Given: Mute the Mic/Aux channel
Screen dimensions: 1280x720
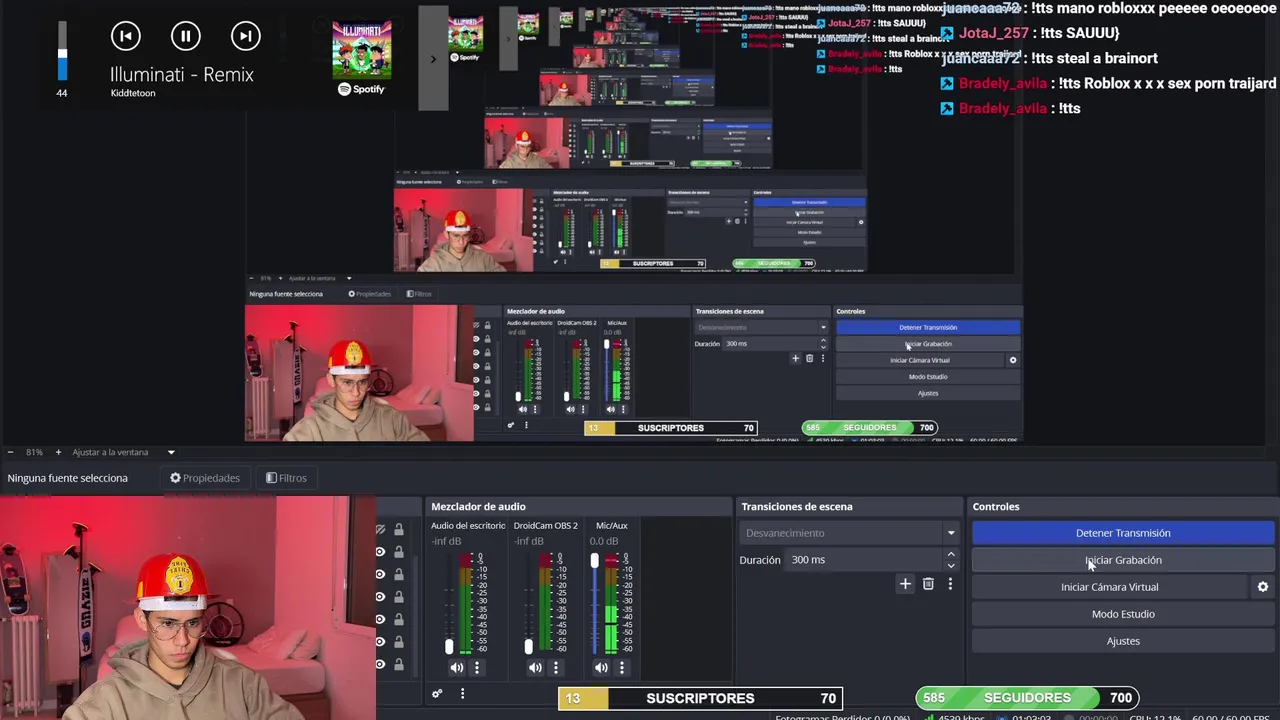Looking at the screenshot, I should 601,667.
